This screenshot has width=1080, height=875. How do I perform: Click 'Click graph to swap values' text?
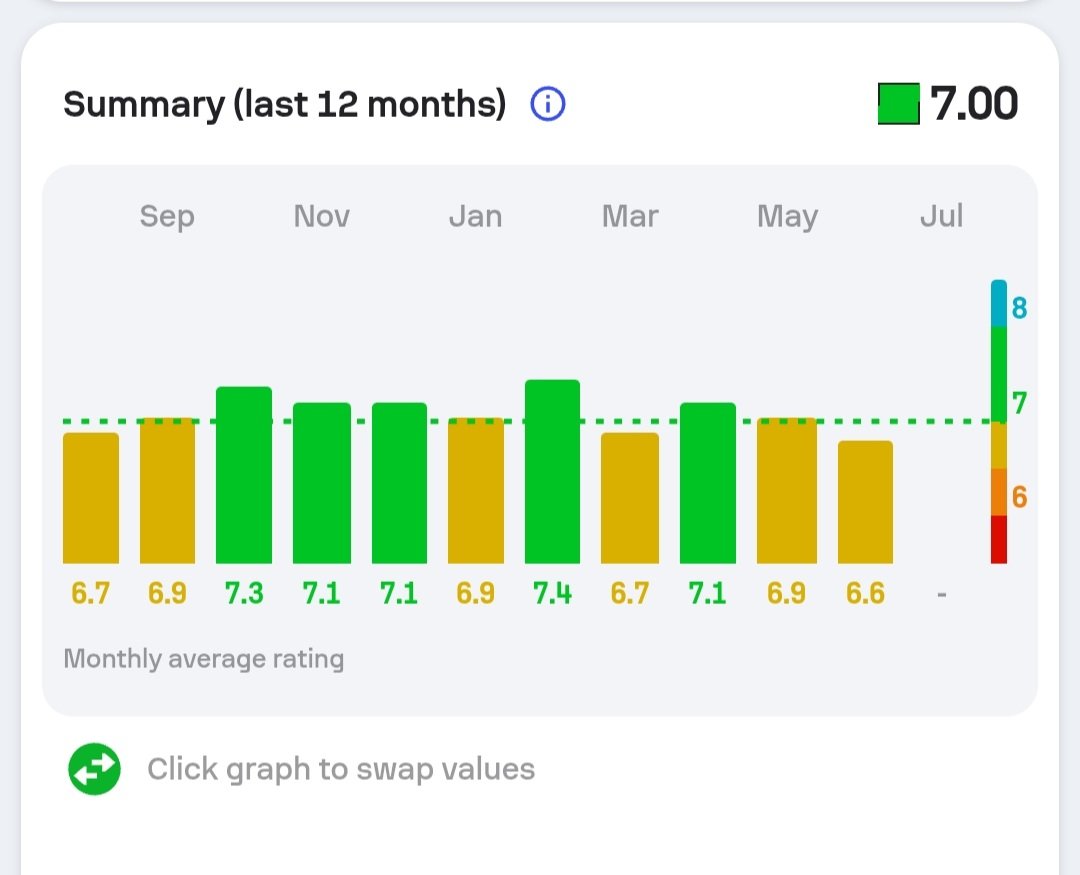(341, 769)
